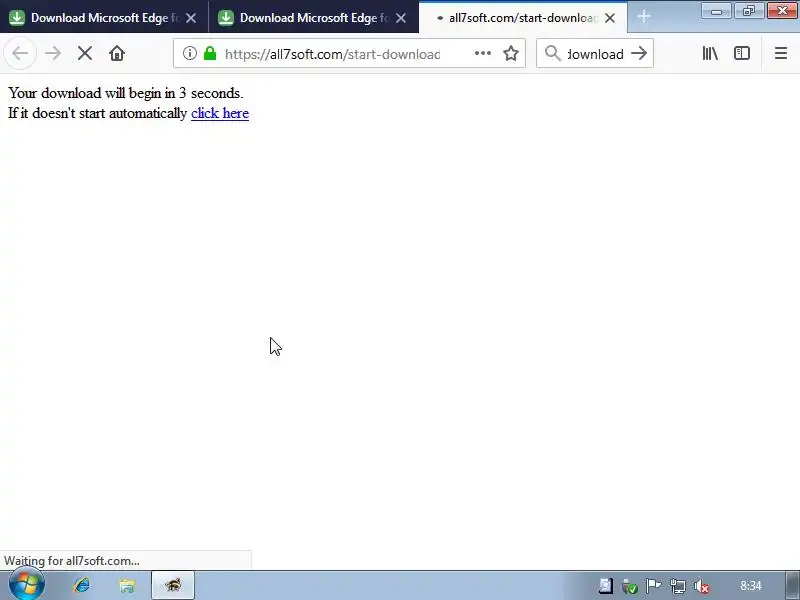The height and width of the screenshot is (600, 800).
Task: Click into the search box with 'download'
Action: pos(595,54)
